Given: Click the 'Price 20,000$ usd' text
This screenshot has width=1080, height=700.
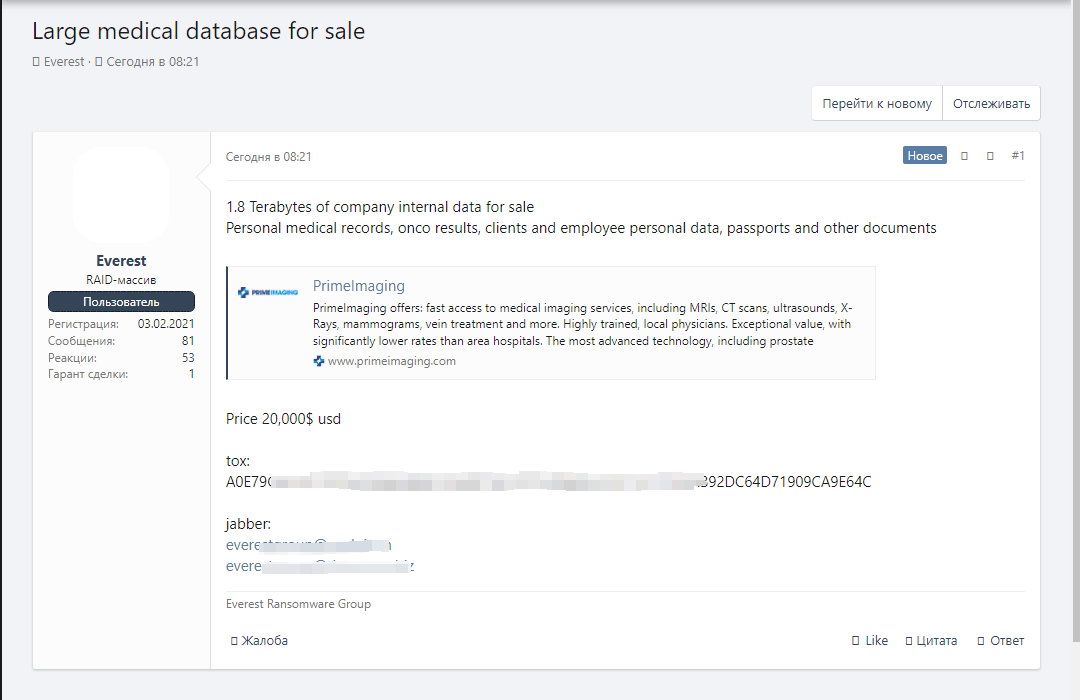Looking at the screenshot, I should pyautogui.click(x=283, y=419).
